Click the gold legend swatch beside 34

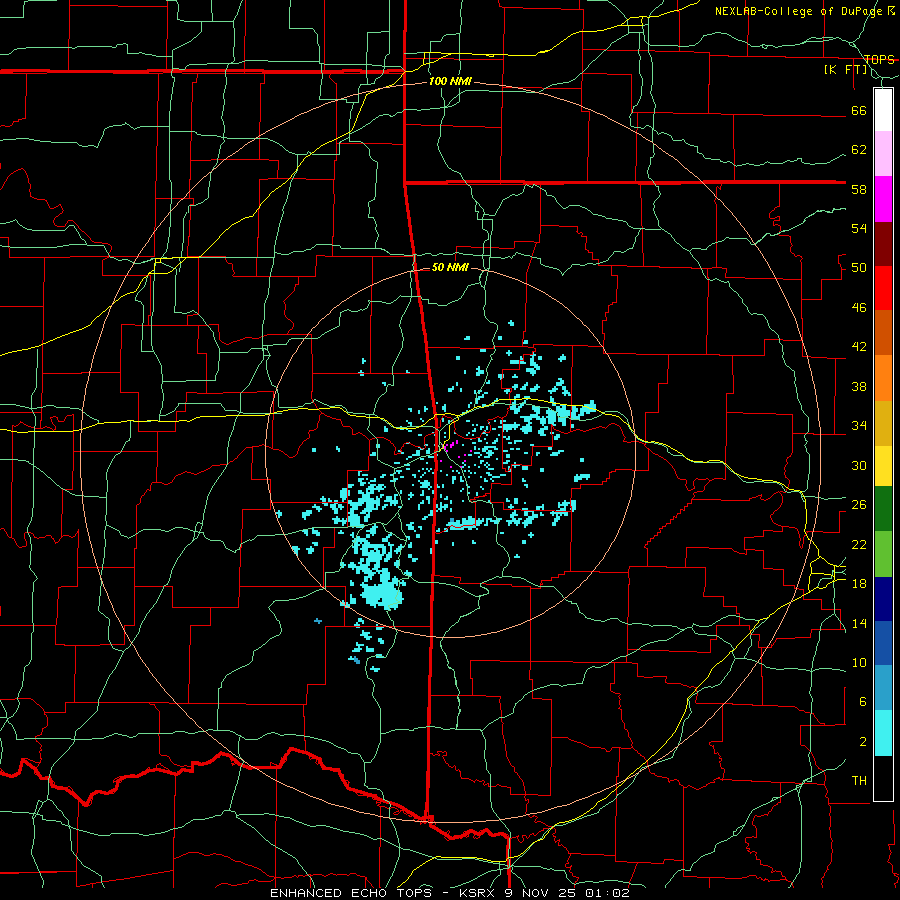pyautogui.click(x=883, y=423)
